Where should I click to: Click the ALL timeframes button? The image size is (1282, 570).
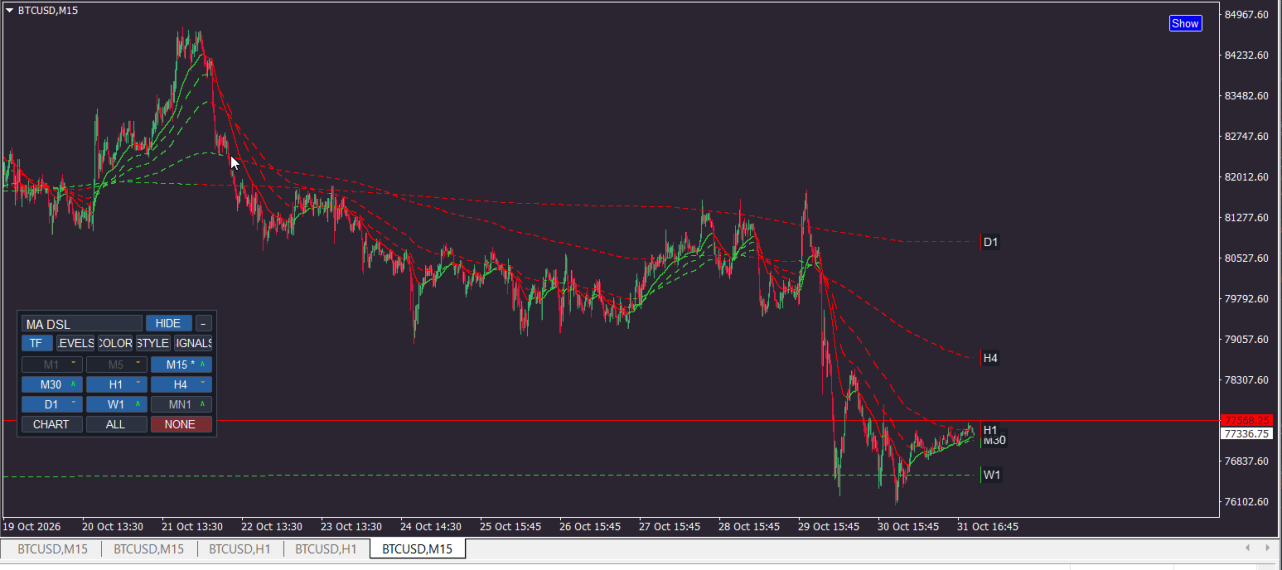coord(116,424)
